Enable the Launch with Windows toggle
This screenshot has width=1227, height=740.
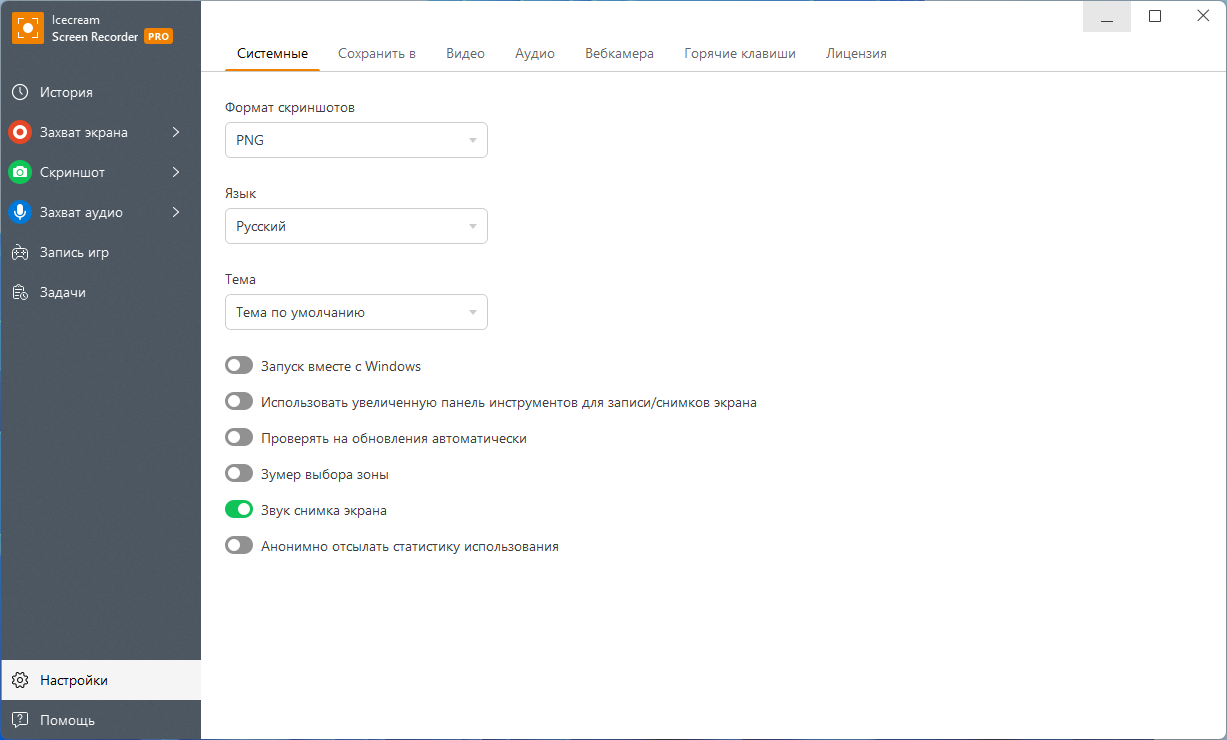239,366
